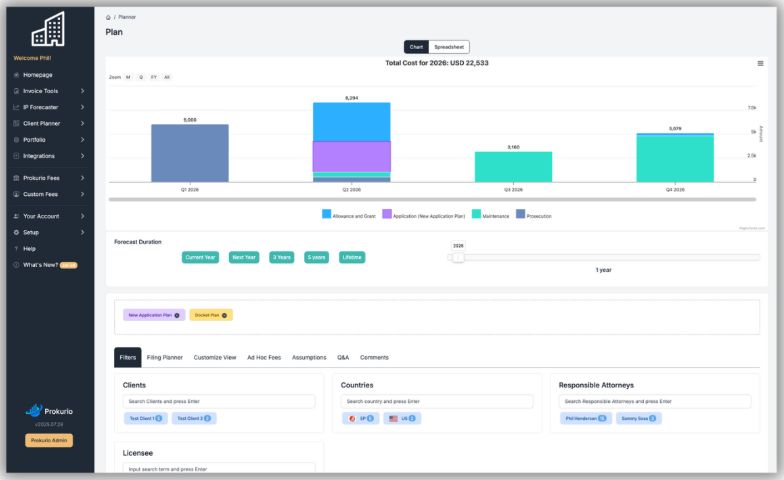Expand the Your Account menu

82,216
